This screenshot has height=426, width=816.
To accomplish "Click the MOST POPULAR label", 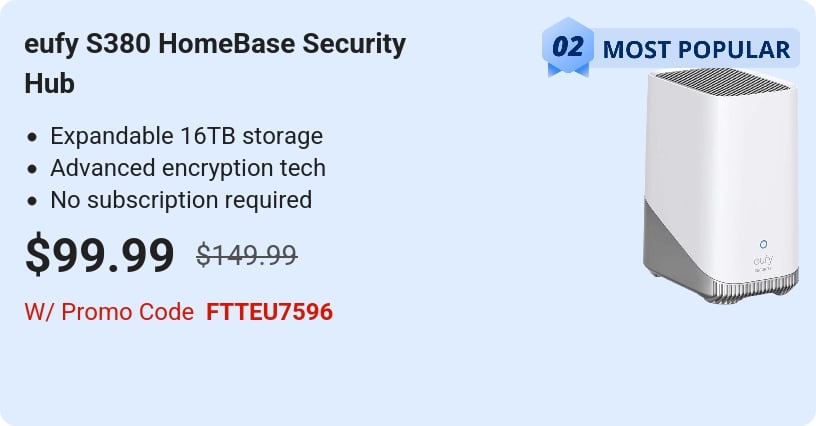I will tap(696, 50).
